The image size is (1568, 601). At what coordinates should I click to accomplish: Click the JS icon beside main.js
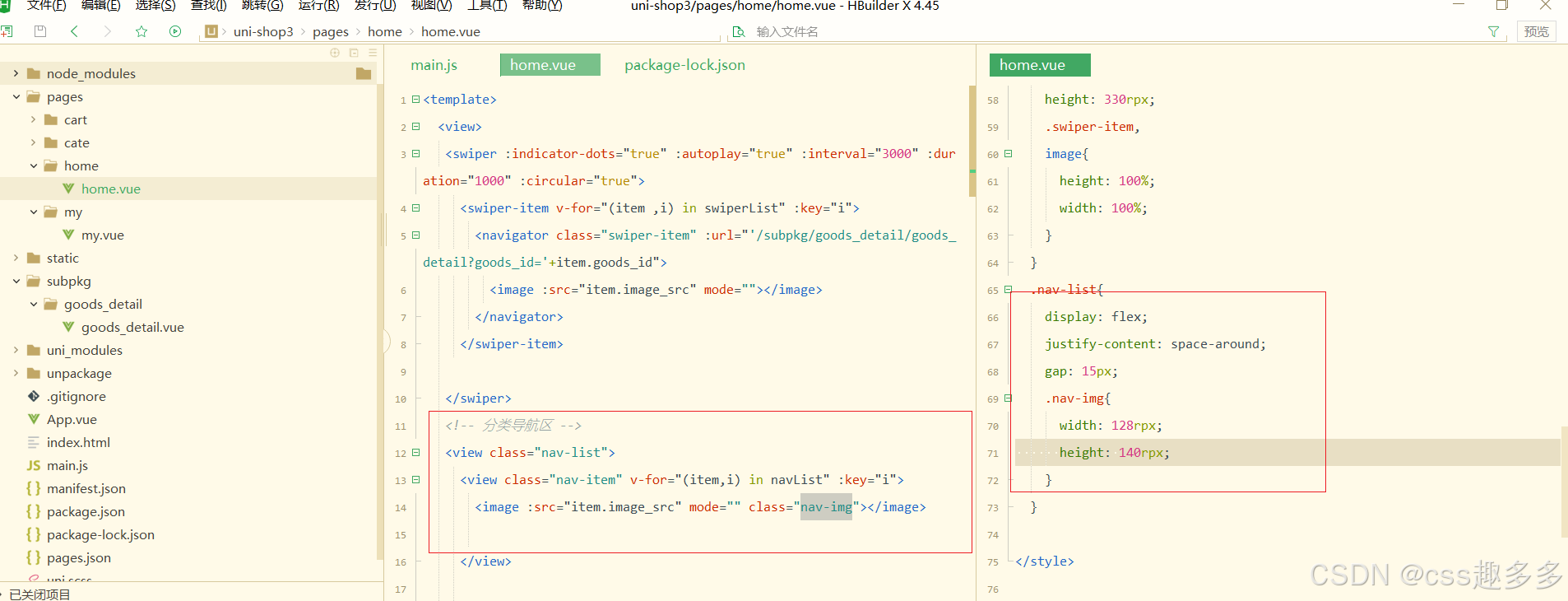34,465
